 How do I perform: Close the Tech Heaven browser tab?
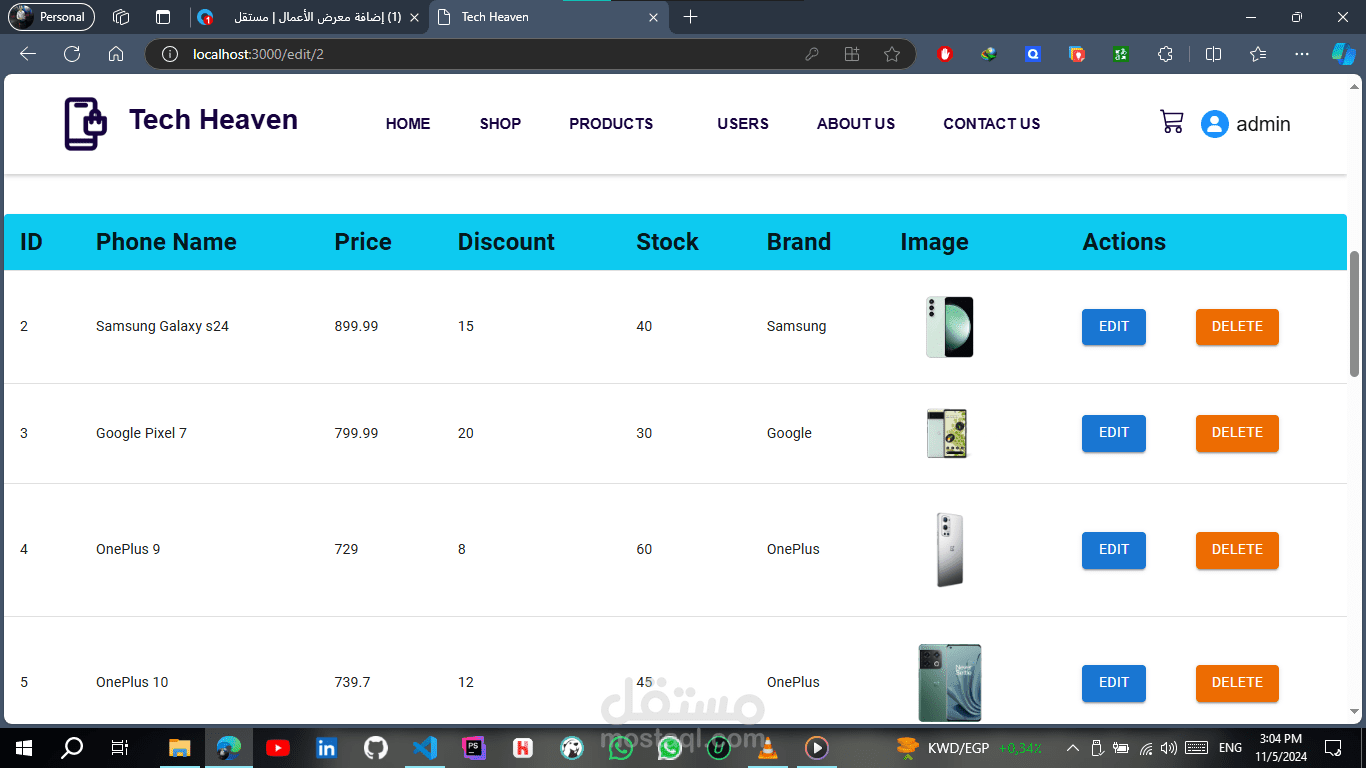[654, 17]
